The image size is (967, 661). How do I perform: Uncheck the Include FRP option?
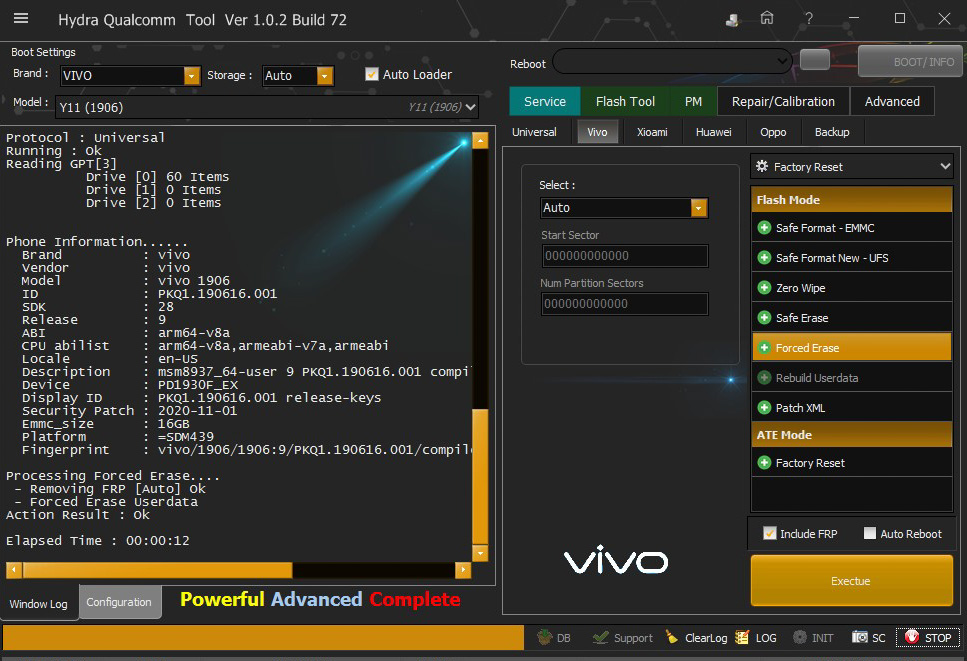pos(769,533)
